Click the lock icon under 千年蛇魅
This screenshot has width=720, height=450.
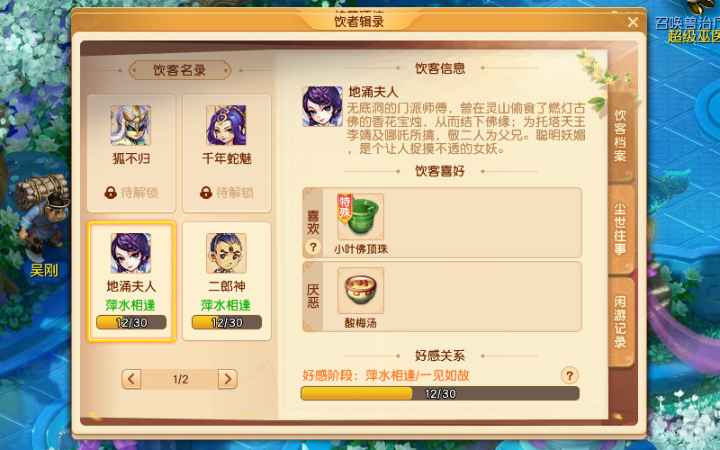[206, 192]
